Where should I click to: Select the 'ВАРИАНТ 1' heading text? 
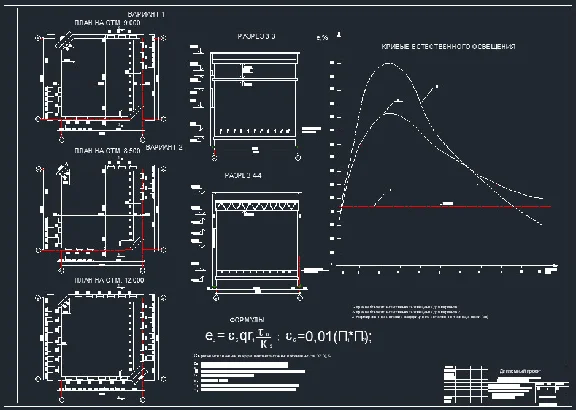(x=146, y=15)
